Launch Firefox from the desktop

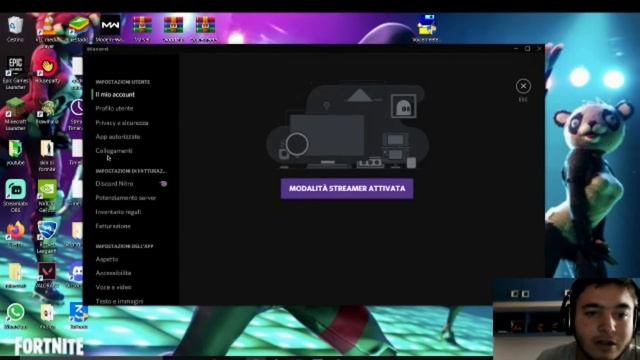pyautogui.click(x=15, y=234)
